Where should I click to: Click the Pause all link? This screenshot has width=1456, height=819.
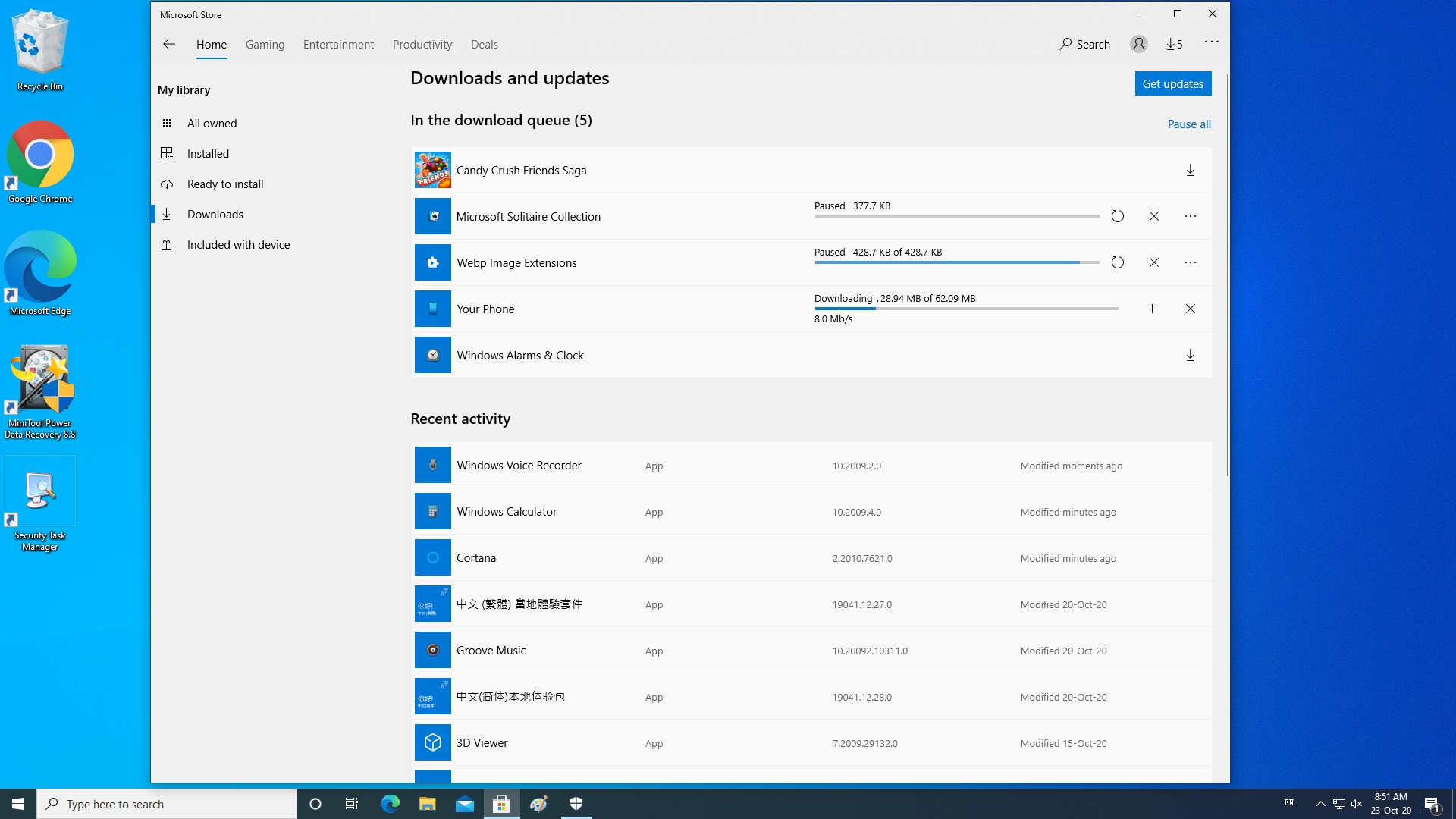point(1188,124)
